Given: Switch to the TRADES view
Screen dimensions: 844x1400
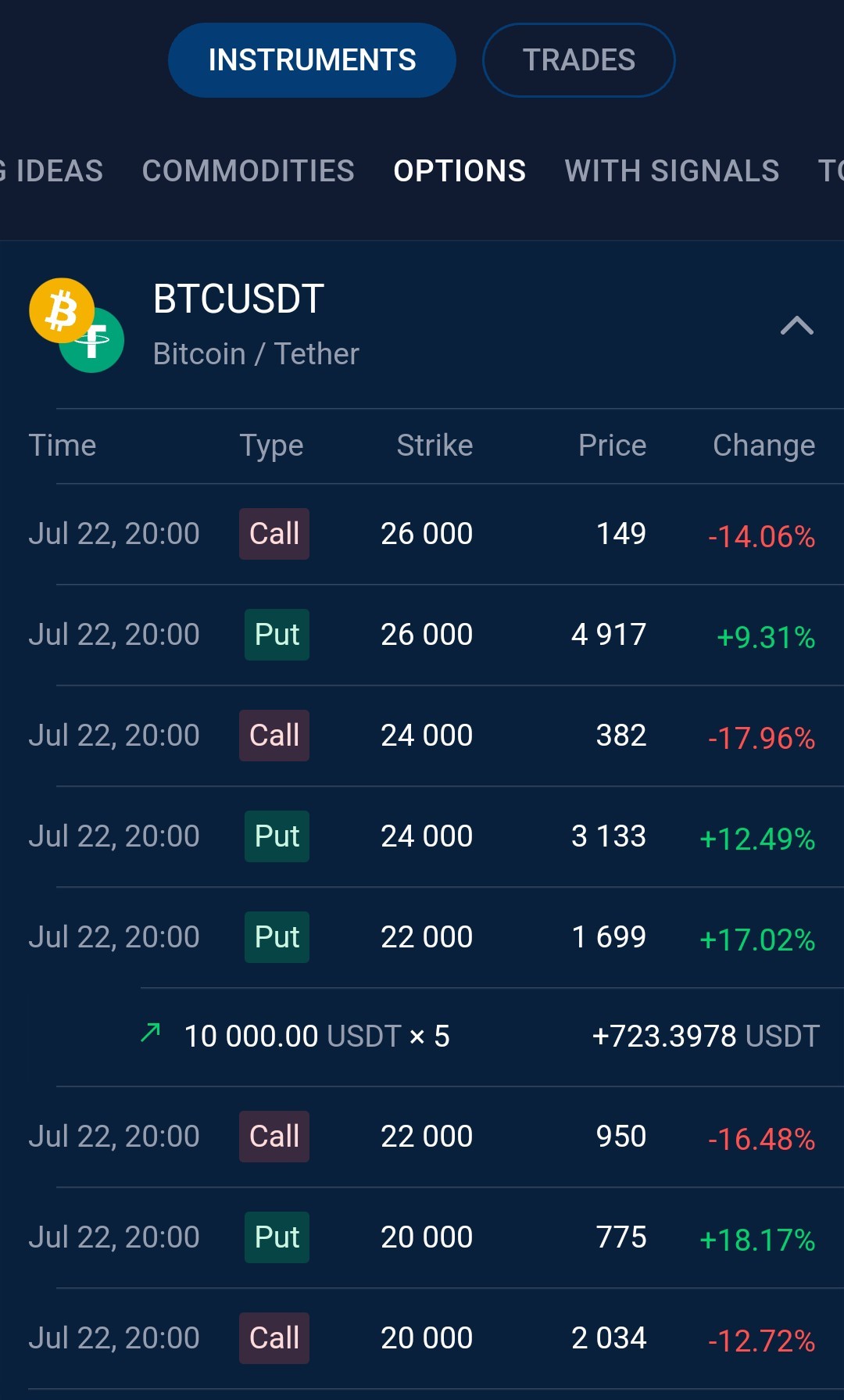Looking at the screenshot, I should [x=579, y=60].
